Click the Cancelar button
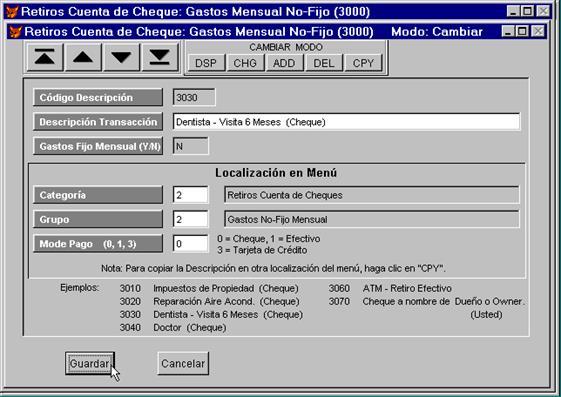Image resolution: width=561 pixels, height=397 pixels. [183, 363]
